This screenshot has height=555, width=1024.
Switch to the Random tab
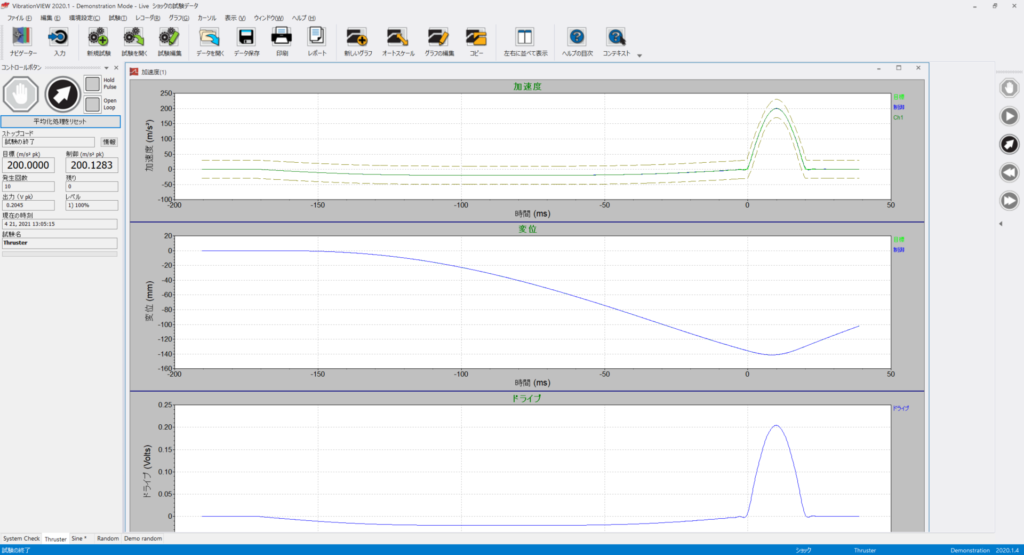(108, 539)
